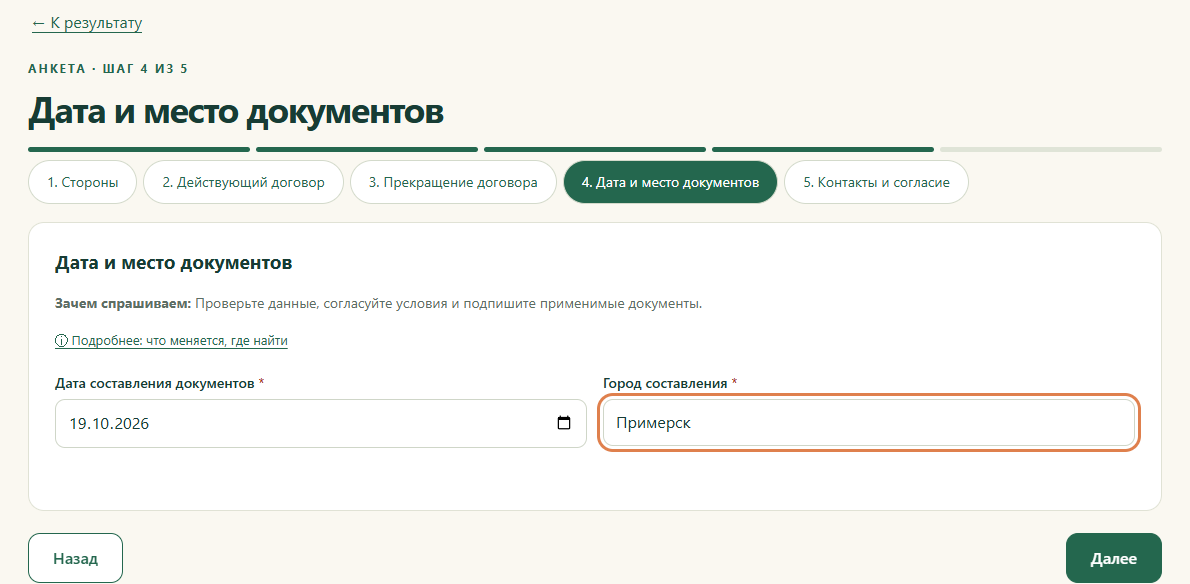Click the "Назад" button
Viewport: 1190px width, 584px height.
(75, 558)
